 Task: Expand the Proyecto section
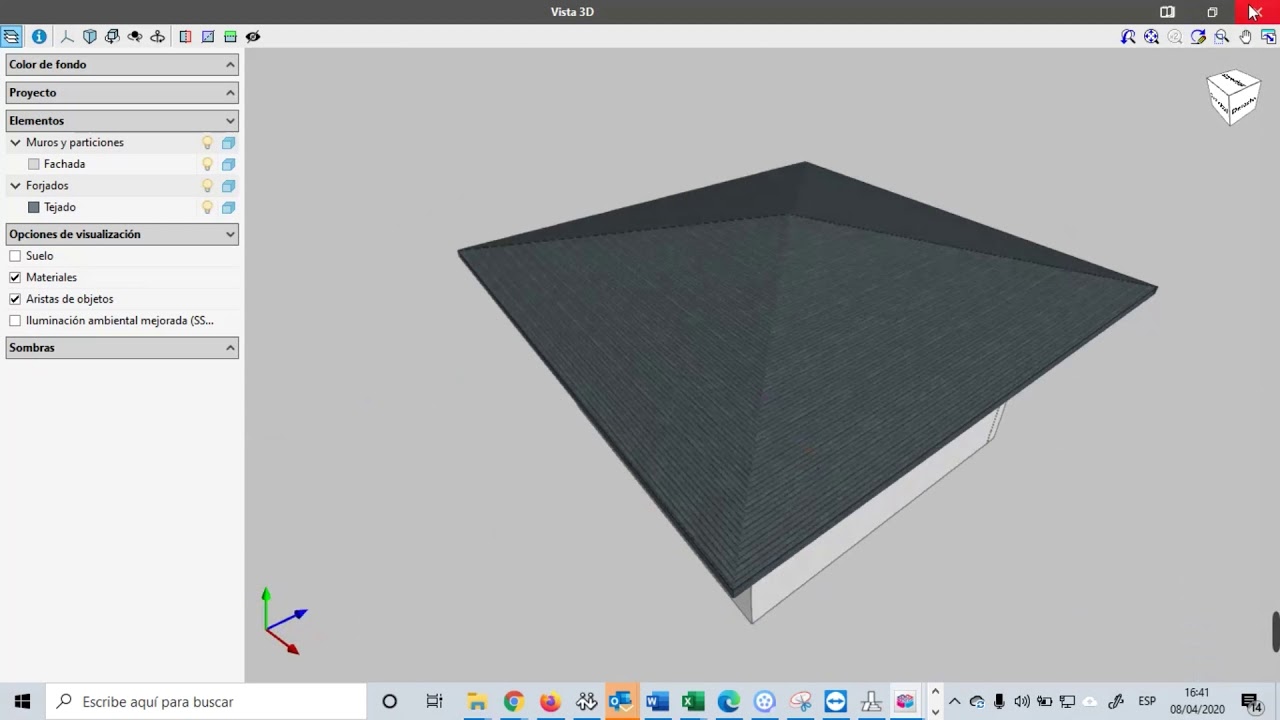(122, 92)
